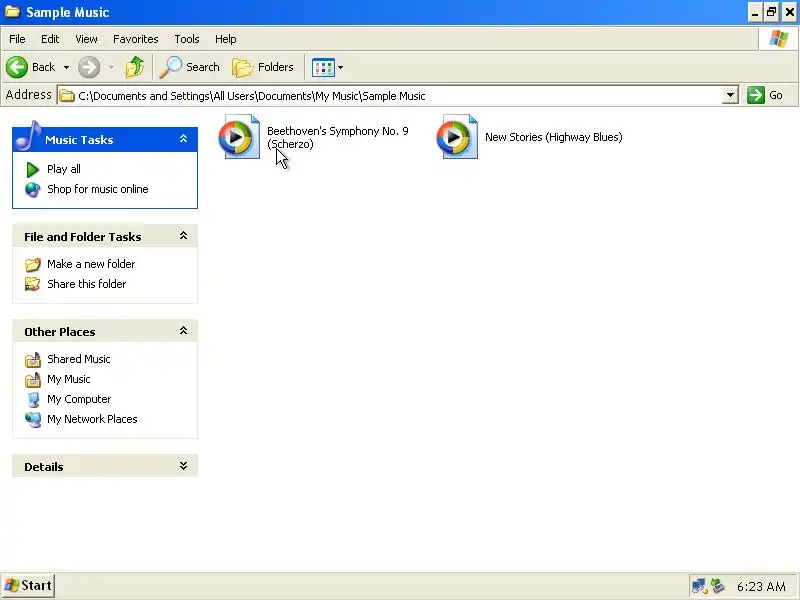Expand the Details panel
Image resolution: width=800 pixels, height=600 pixels.
[x=183, y=466]
